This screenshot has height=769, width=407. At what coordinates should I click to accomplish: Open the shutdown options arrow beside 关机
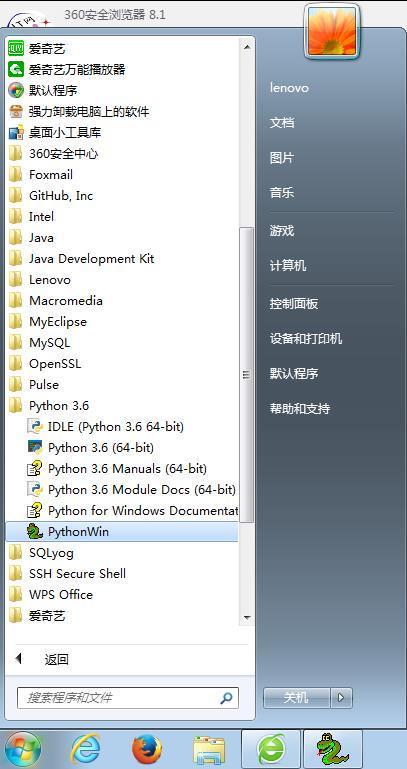342,697
